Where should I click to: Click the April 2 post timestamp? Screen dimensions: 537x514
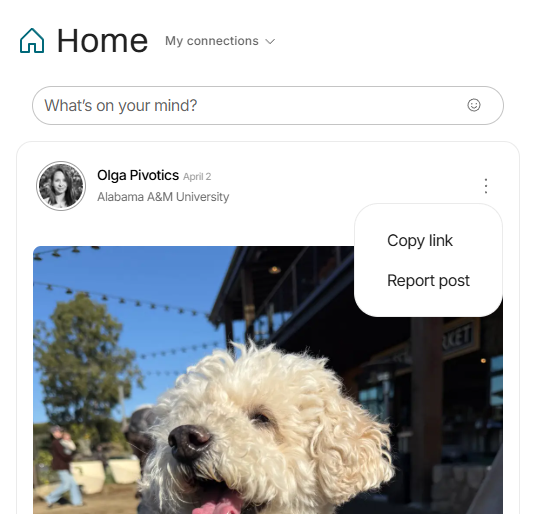coord(197,177)
